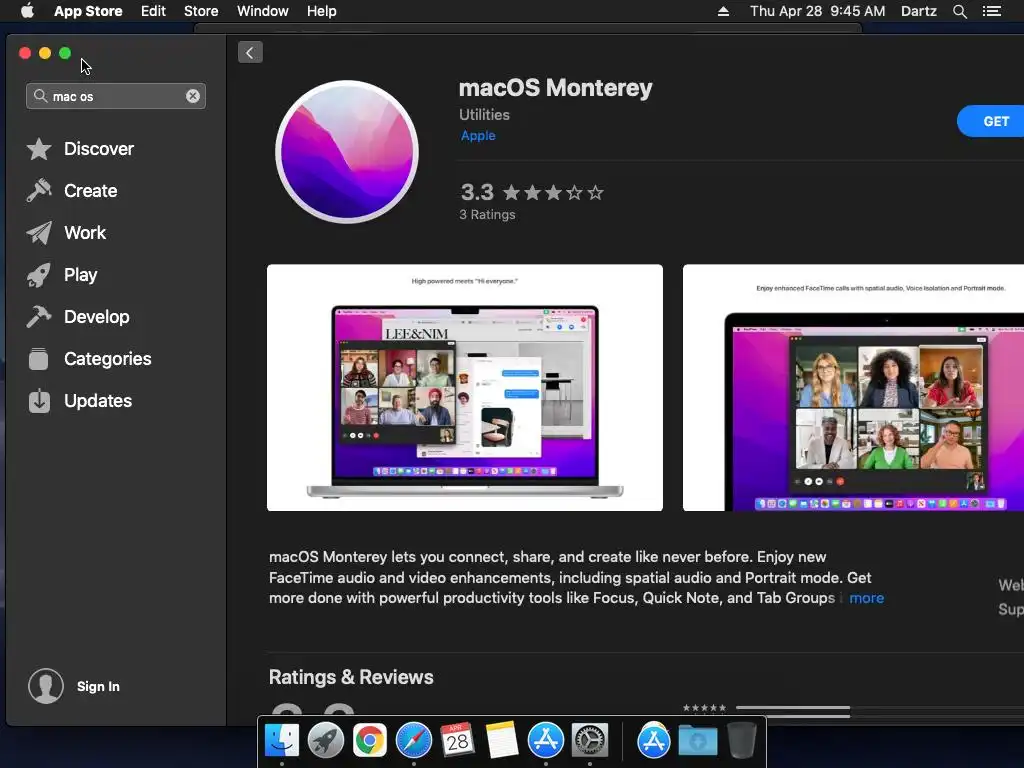The width and height of the screenshot is (1024, 768).
Task: Click the macOS Monterey app icon
Action: coord(347,152)
